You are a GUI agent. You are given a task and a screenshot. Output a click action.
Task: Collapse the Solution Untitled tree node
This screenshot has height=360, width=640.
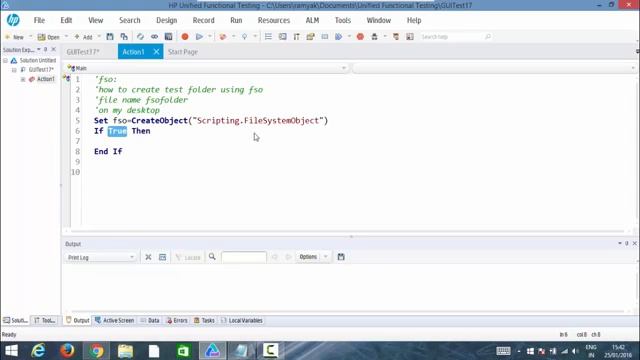[6, 60]
